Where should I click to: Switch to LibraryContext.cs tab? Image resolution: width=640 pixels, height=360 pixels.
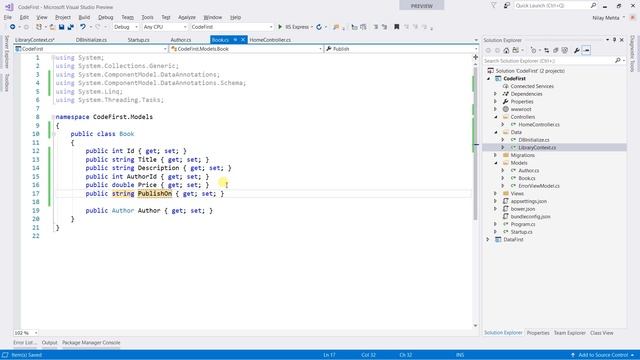tap(35, 40)
